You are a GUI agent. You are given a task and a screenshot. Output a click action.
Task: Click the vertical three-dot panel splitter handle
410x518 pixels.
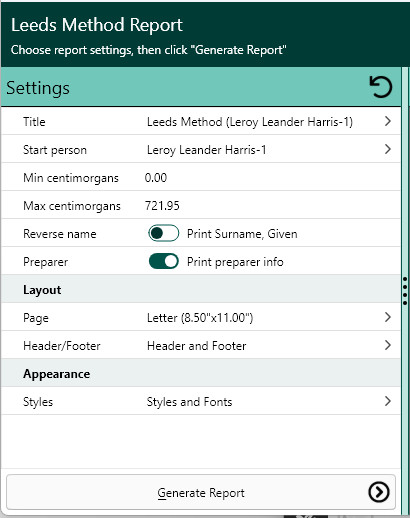405,291
